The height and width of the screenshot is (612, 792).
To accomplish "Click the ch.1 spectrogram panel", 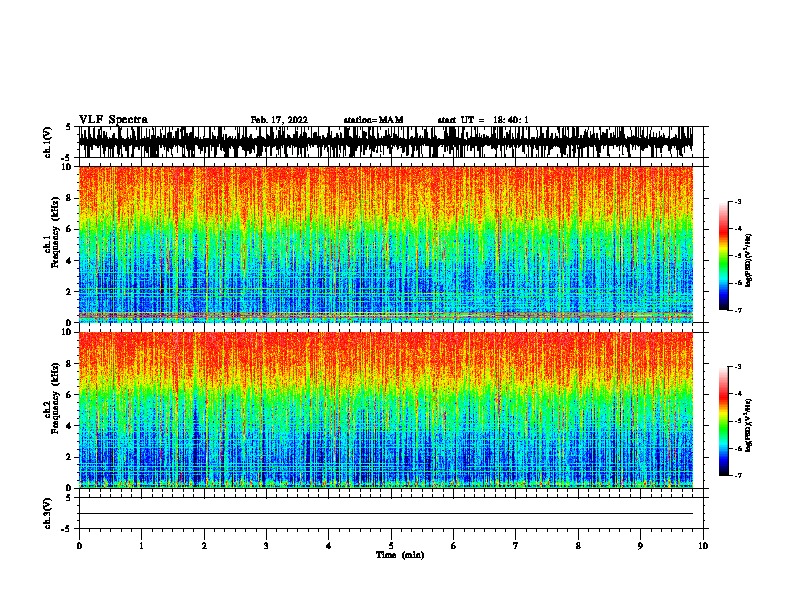I will [386, 244].
